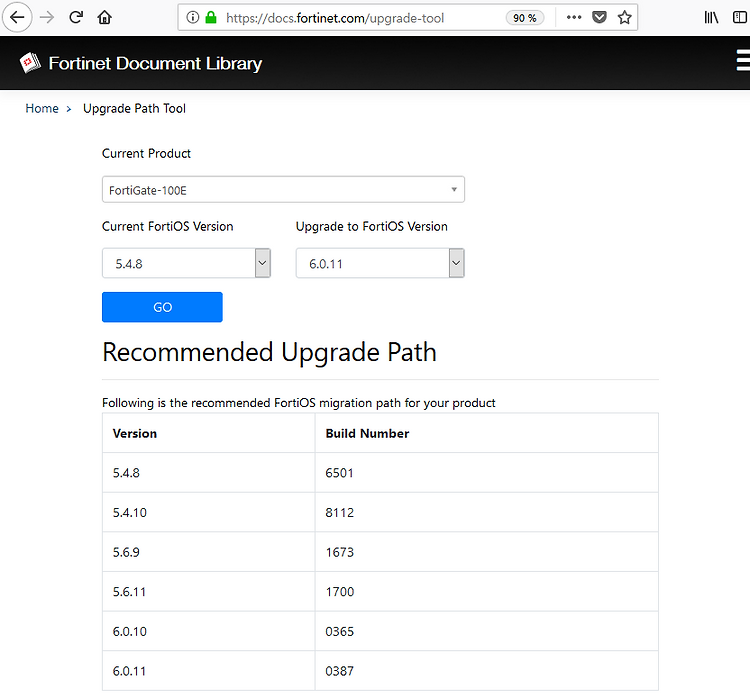The image size is (750, 698).
Task: Click build number 1700 cell
Action: pos(486,592)
